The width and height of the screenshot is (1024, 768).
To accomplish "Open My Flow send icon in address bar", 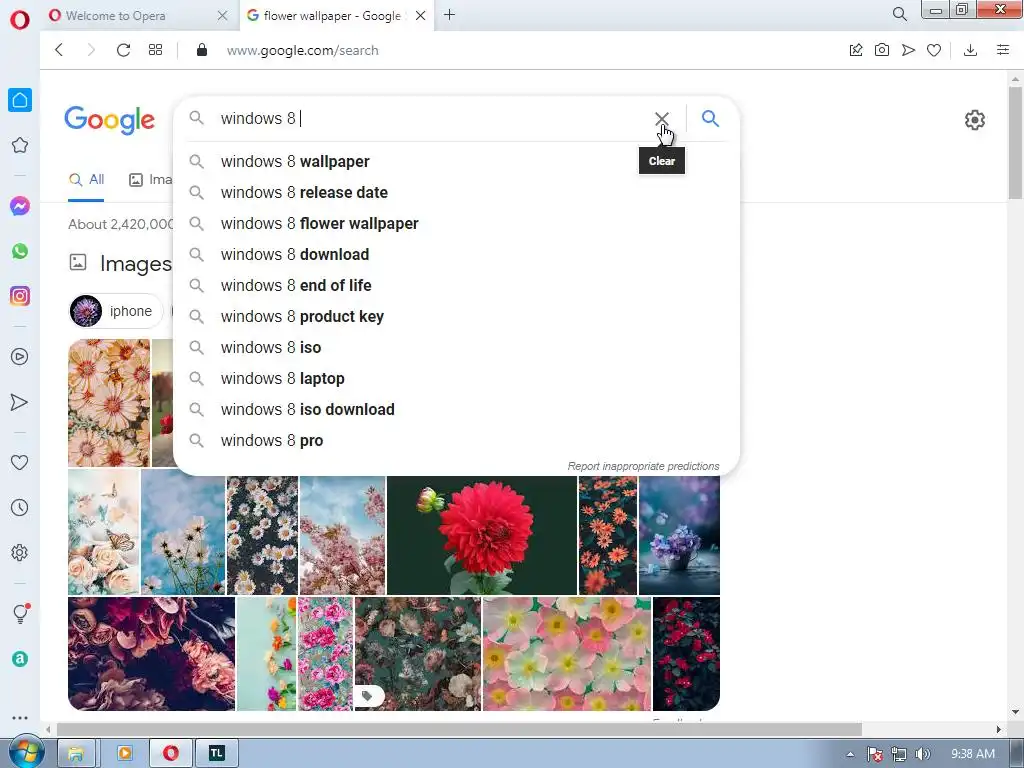I will (x=908, y=50).
